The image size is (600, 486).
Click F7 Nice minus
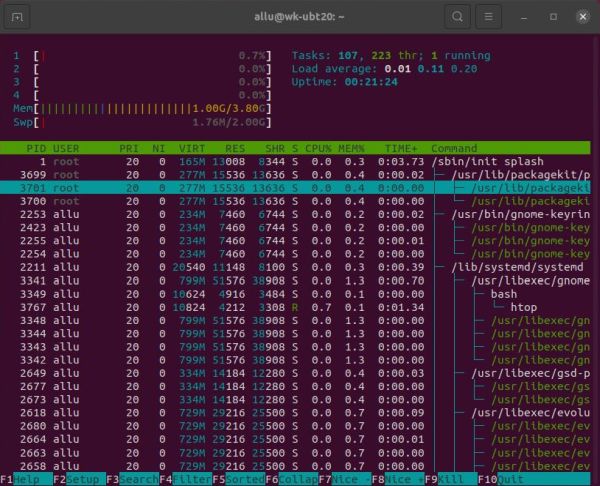(x=345, y=479)
